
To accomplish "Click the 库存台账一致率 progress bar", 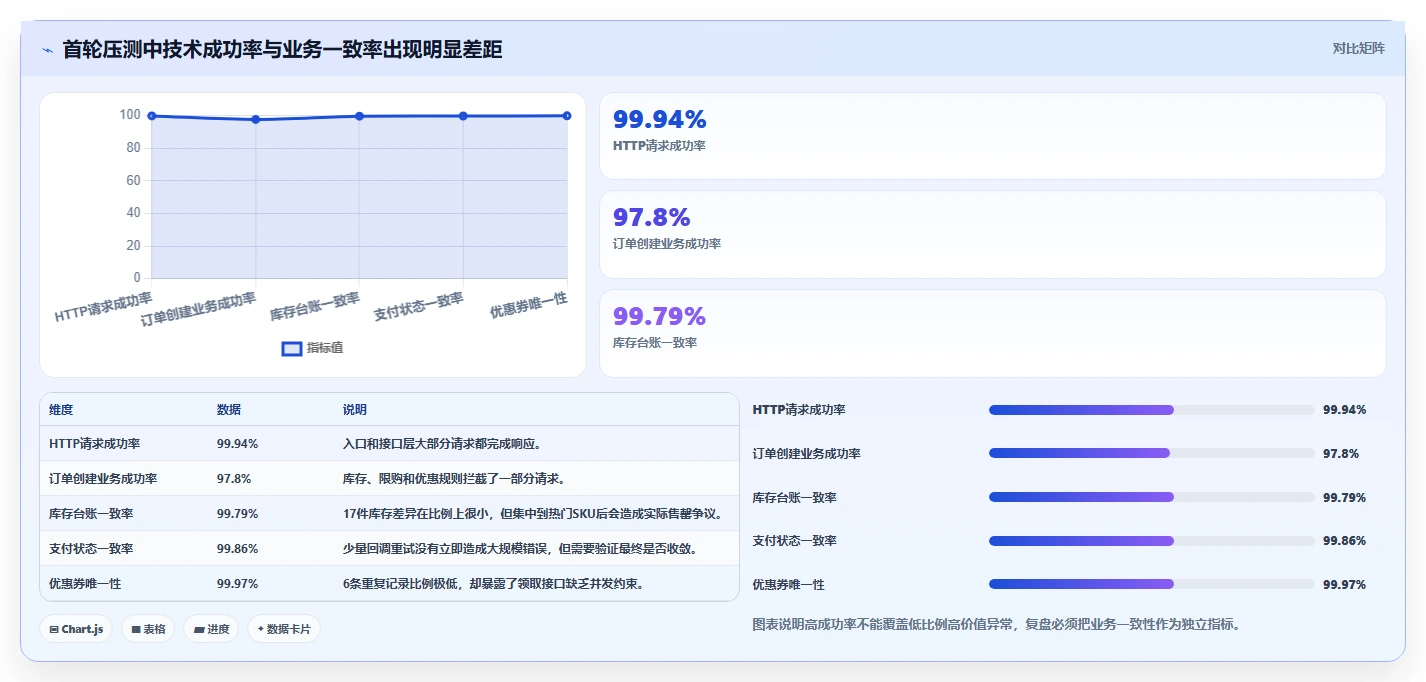I will click(x=1151, y=497).
